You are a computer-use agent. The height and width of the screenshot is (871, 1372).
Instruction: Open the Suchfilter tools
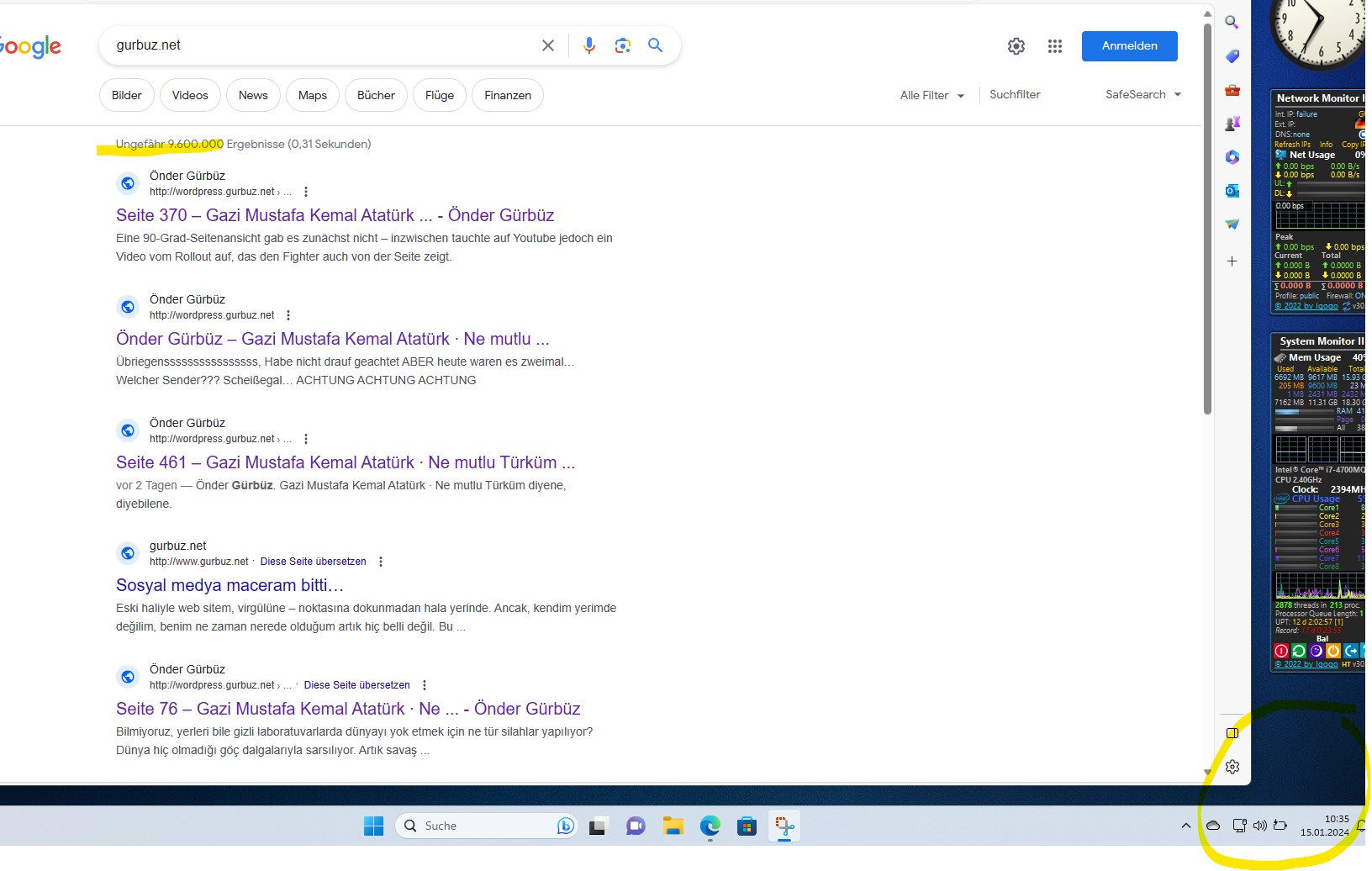click(x=1015, y=94)
